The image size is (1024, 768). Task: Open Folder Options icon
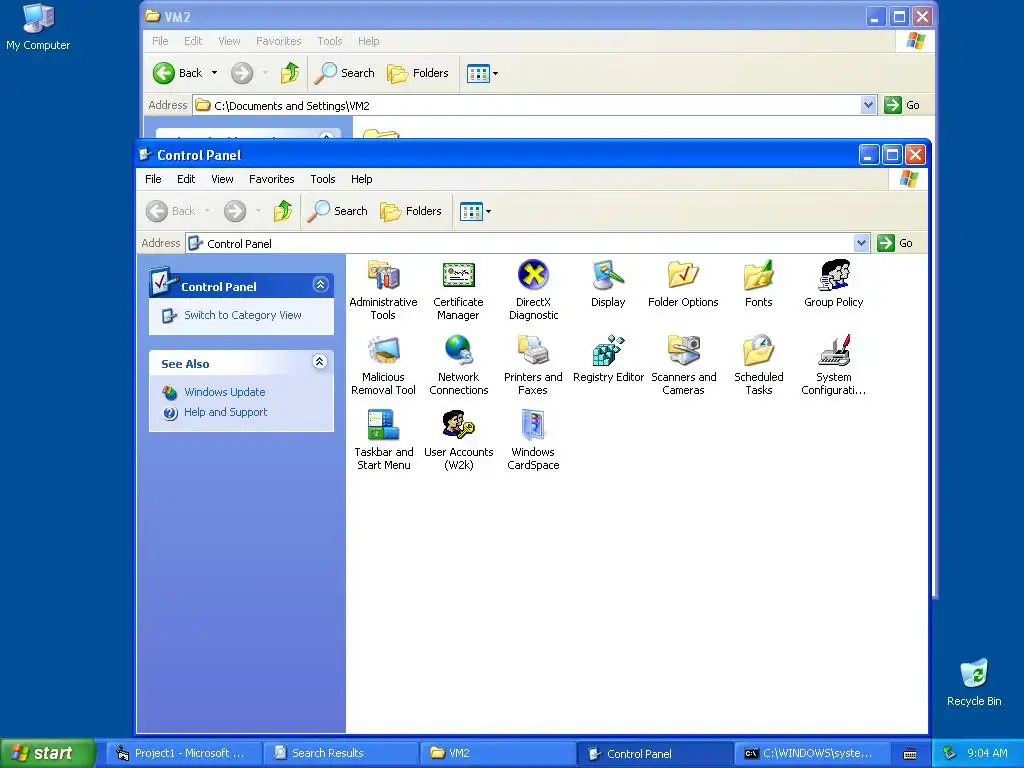click(683, 284)
